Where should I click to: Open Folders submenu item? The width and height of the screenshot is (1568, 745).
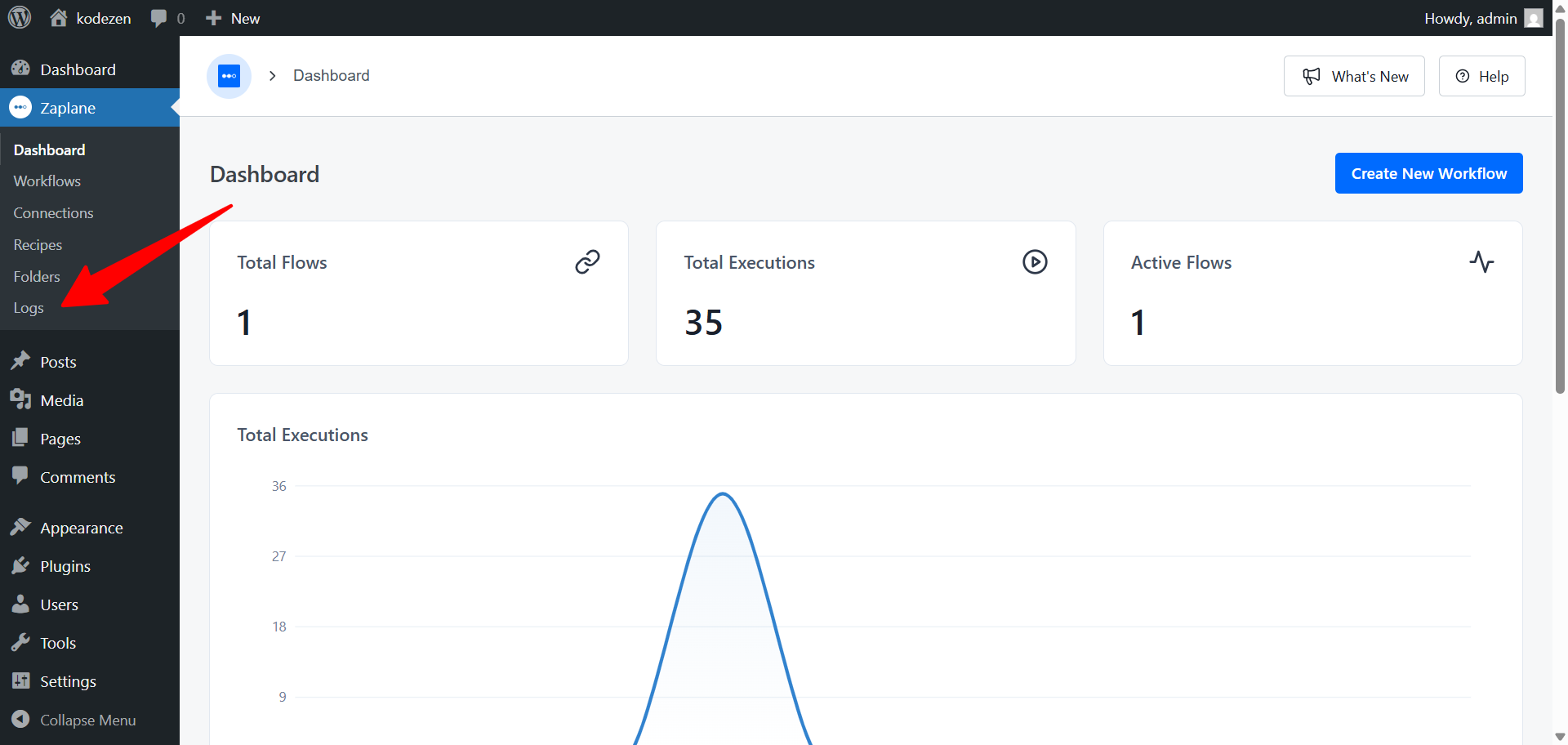coord(37,276)
